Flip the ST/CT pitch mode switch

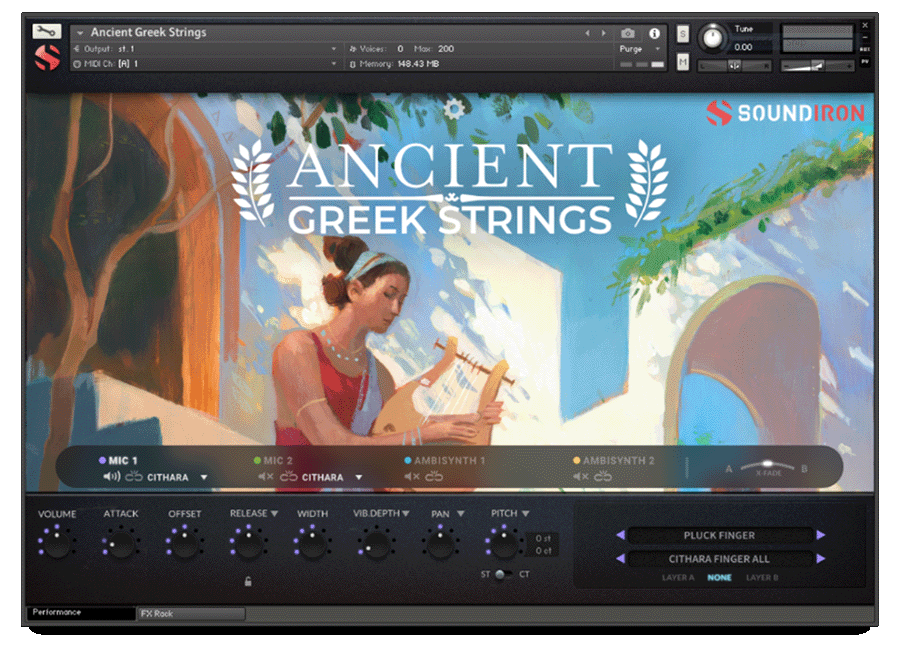tap(503, 574)
